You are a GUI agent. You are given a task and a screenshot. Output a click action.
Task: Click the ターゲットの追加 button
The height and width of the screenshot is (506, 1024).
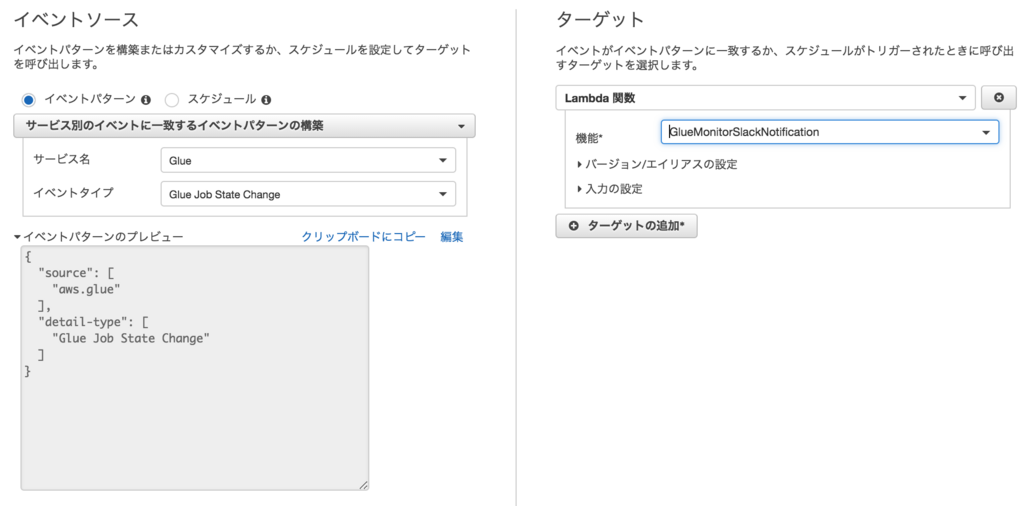[x=626, y=226]
